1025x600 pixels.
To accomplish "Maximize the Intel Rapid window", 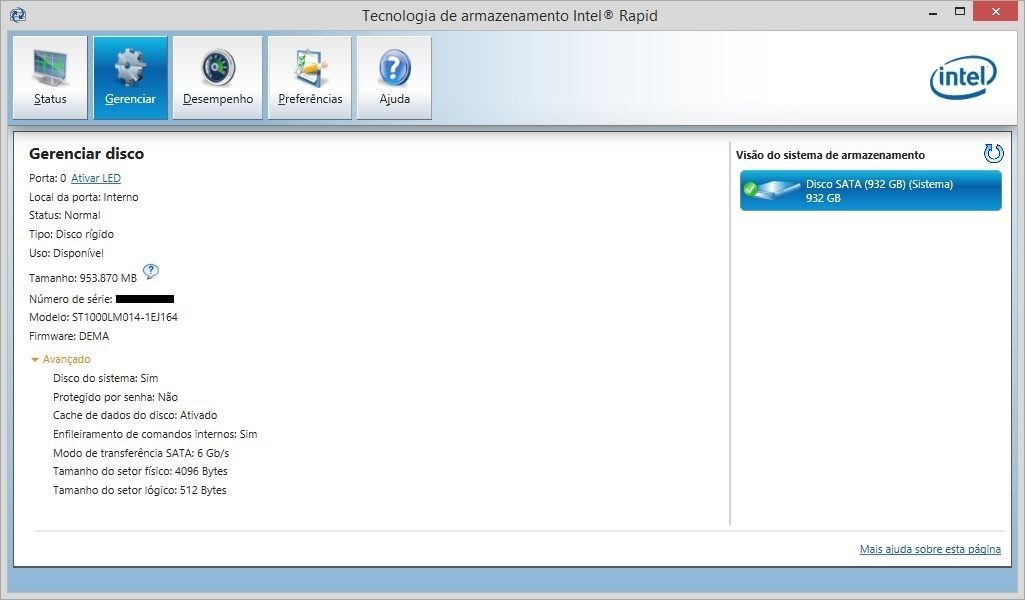I will pyautogui.click(x=960, y=12).
